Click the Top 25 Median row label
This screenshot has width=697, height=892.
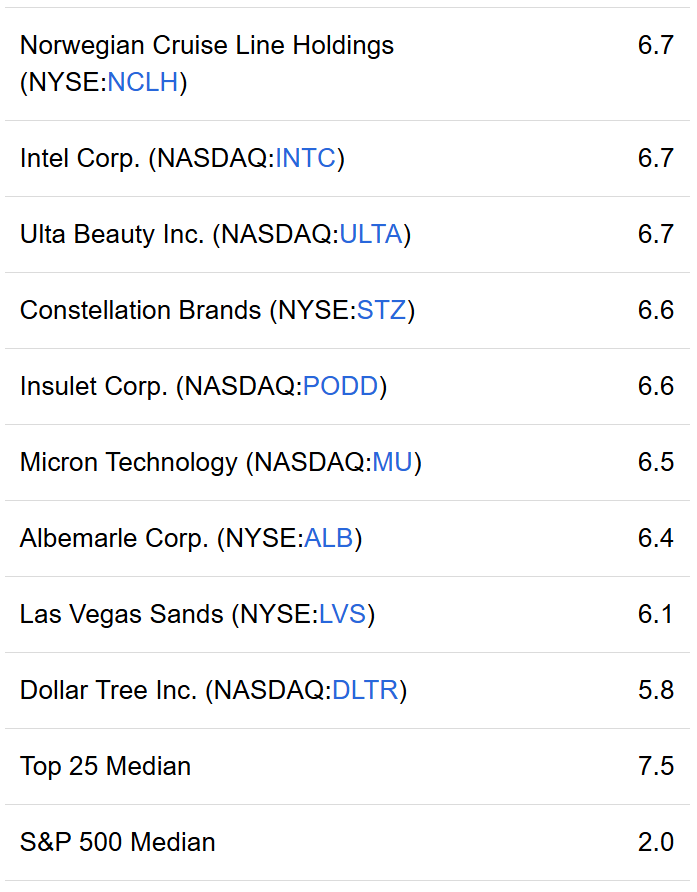[x=105, y=766]
